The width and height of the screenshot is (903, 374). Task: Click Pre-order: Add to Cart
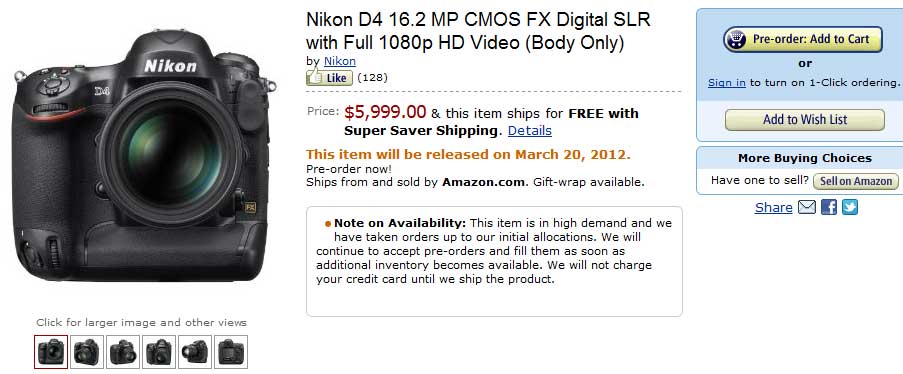click(x=803, y=40)
